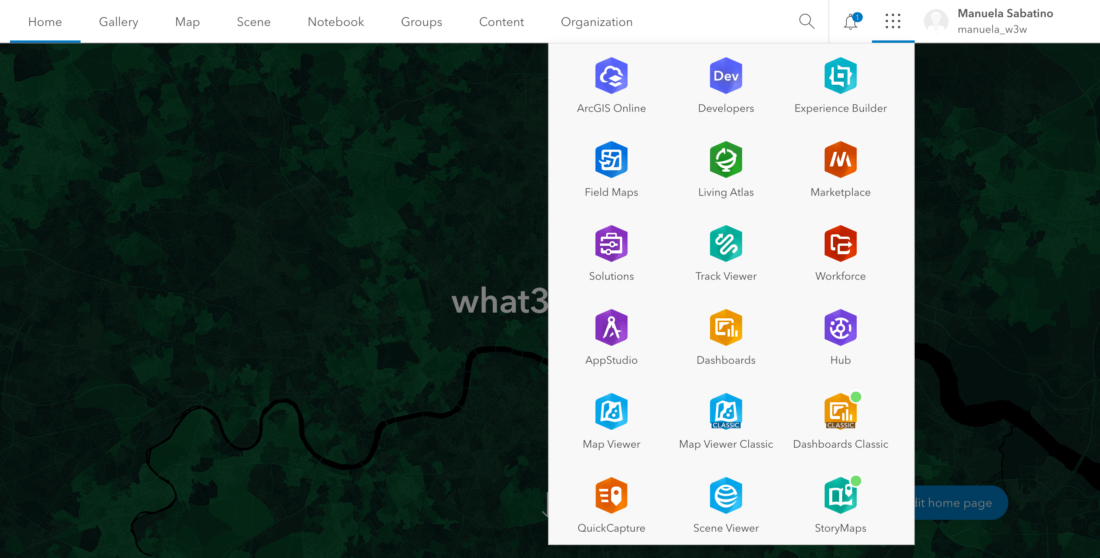The width and height of the screenshot is (1100, 558).
Task: Launch Dashboards (non-classic) app
Action: [725, 338]
